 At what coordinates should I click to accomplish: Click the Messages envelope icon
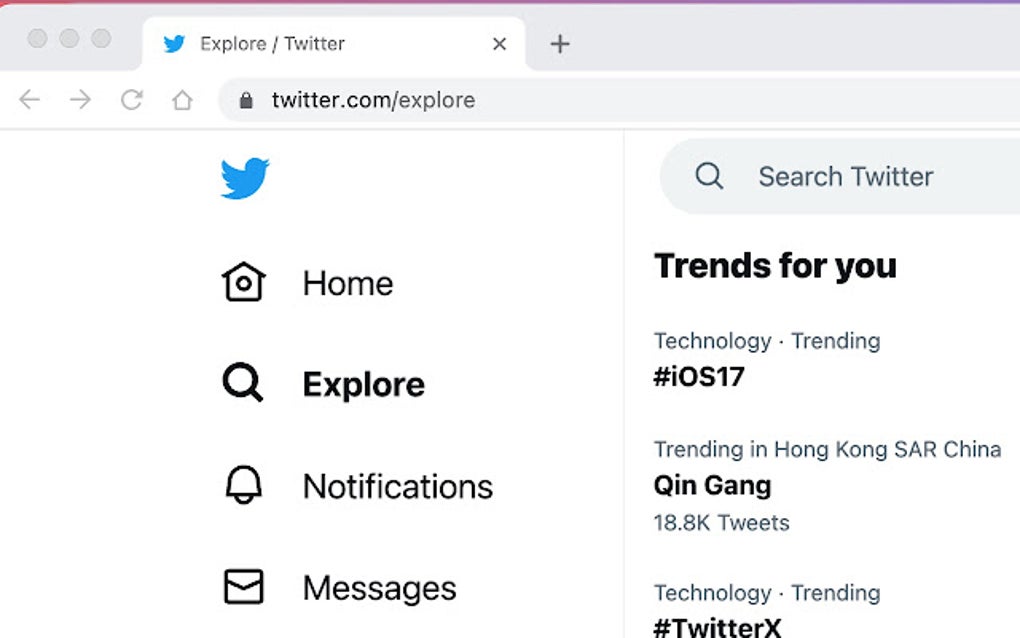pyautogui.click(x=243, y=587)
